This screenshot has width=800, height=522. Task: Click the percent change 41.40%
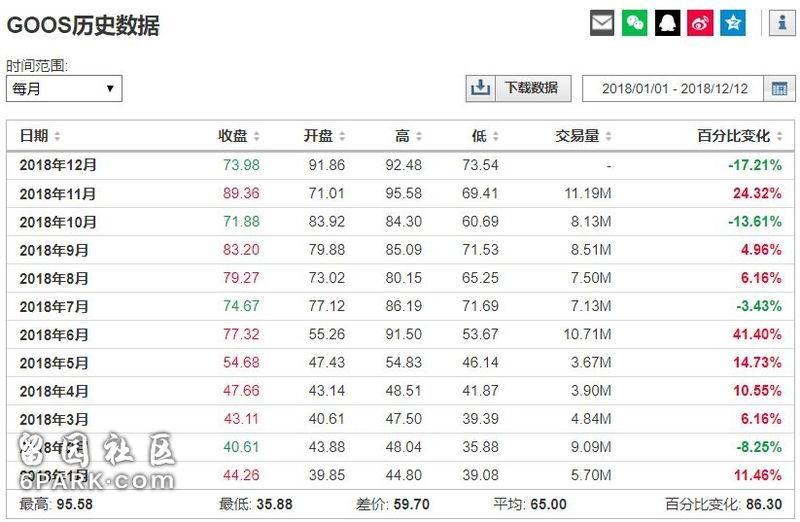757,334
